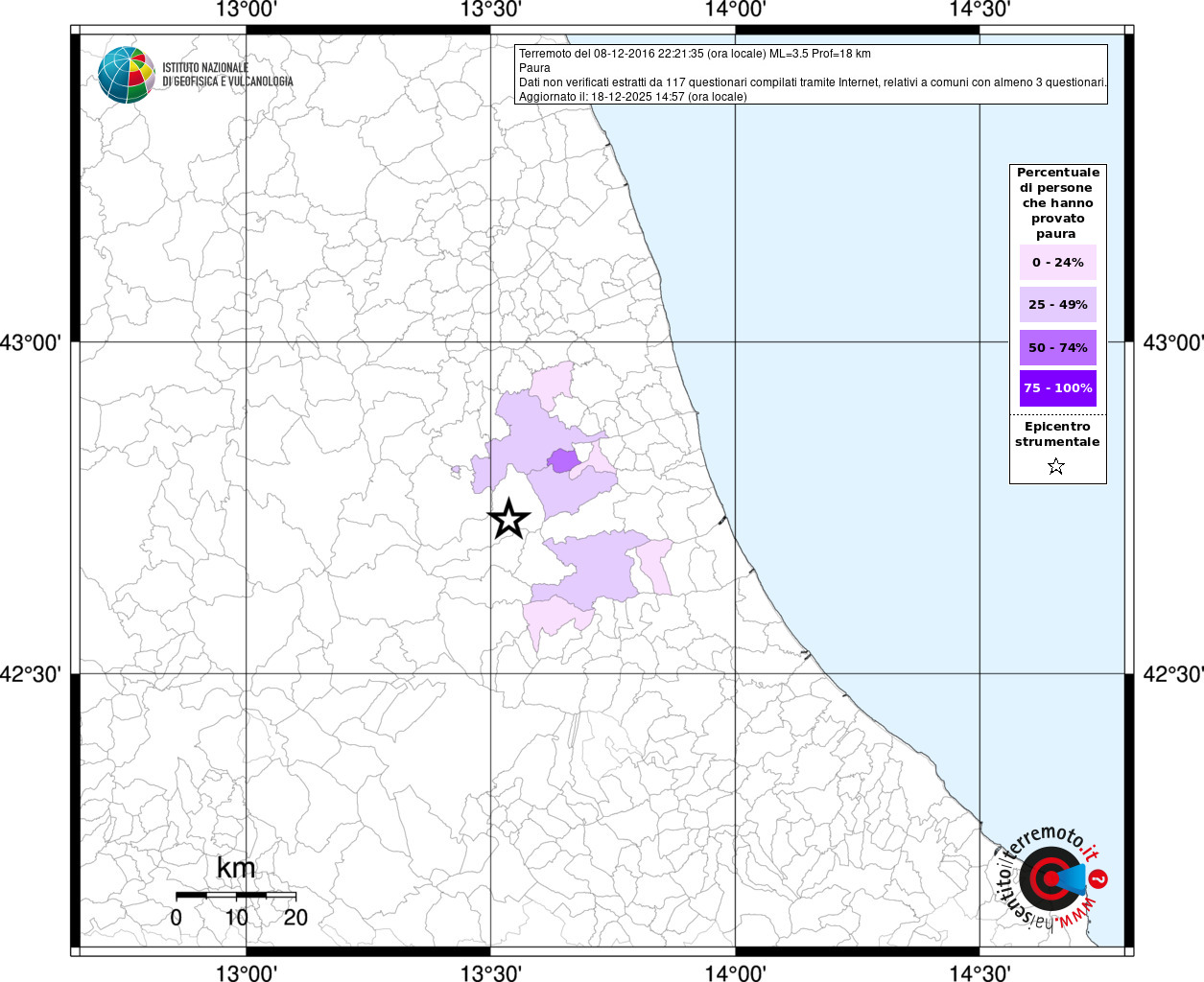Select the 25 - 49% legend swatch

[x=1057, y=305]
